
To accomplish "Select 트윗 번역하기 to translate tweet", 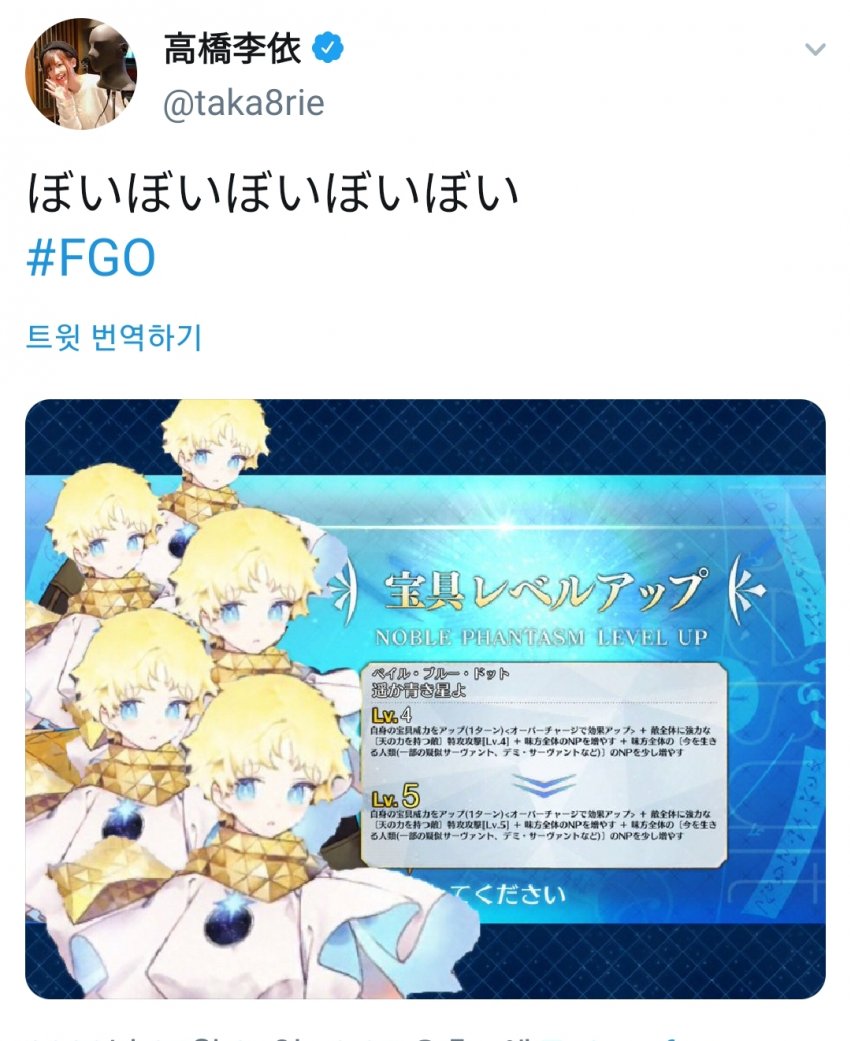I will [114, 337].
